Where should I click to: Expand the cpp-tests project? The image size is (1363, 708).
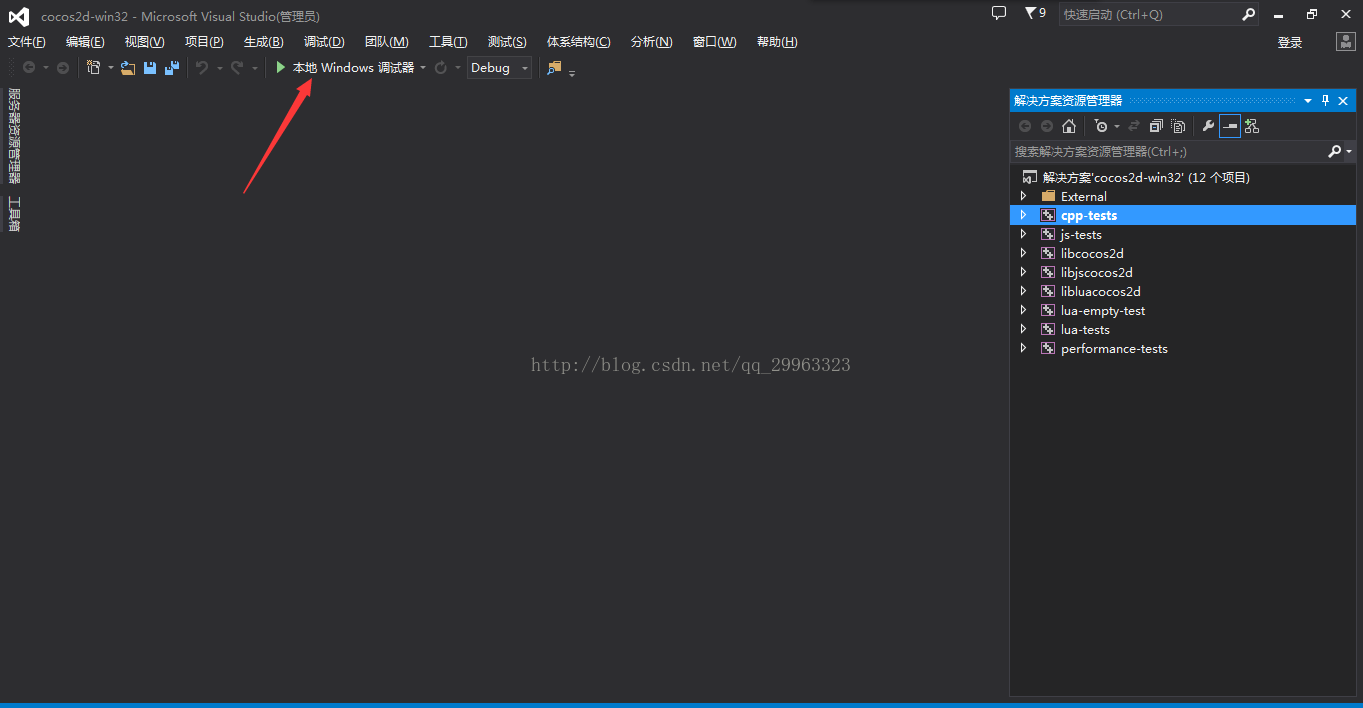click(x=1023, y=216)
